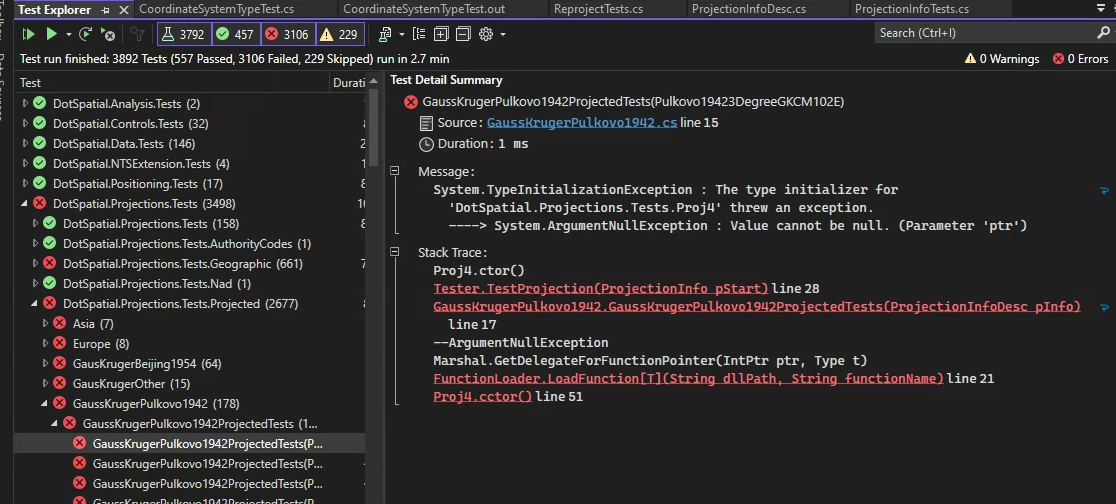The width and height of the screenshot is (1116, 504).
Task: Open GaussKrugerPulkovo1942ProjectedTests stack trace link
Action: point(757,306)
